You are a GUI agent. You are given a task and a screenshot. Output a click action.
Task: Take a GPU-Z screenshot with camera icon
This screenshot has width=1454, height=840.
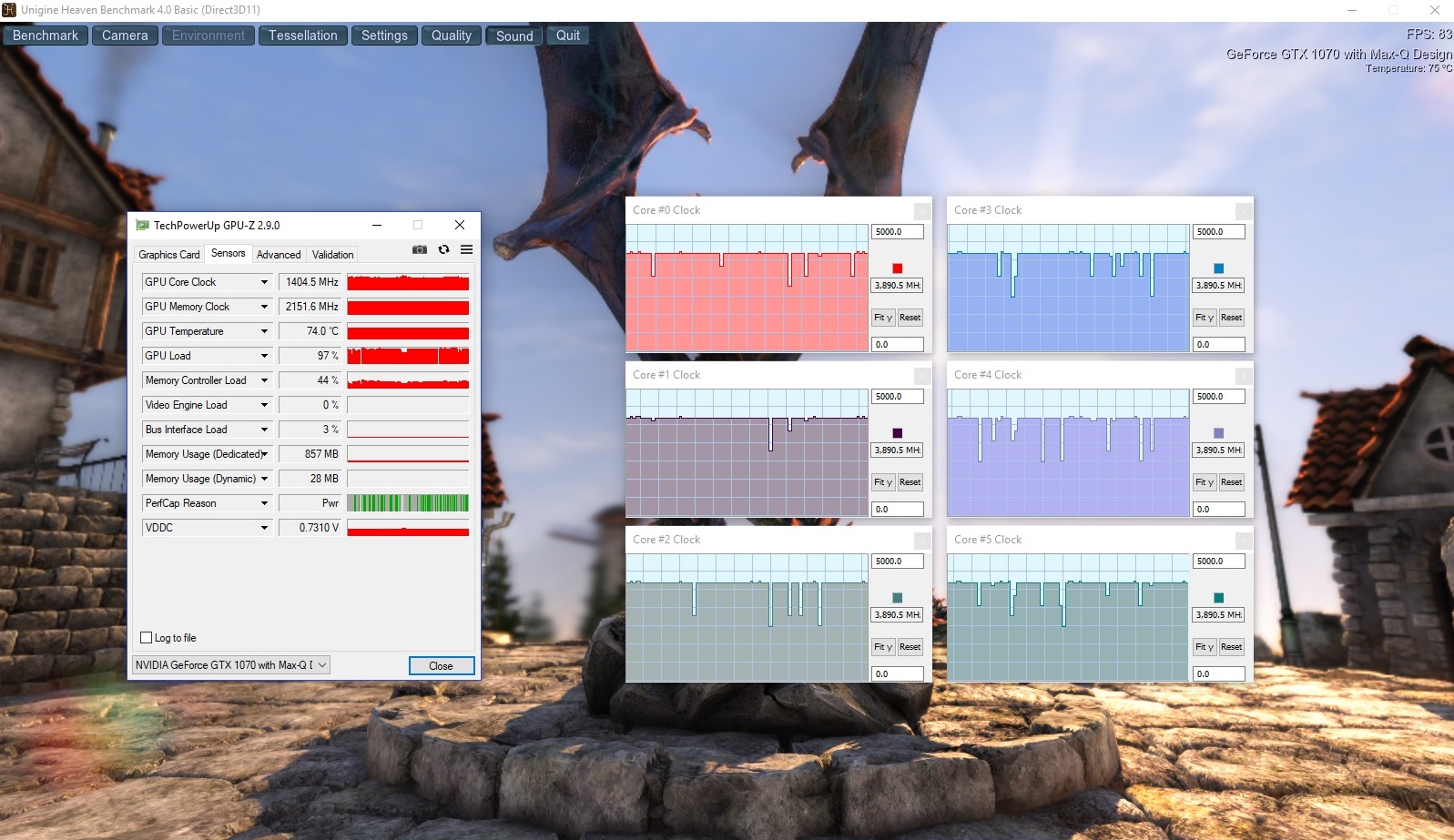click(420, 249)
